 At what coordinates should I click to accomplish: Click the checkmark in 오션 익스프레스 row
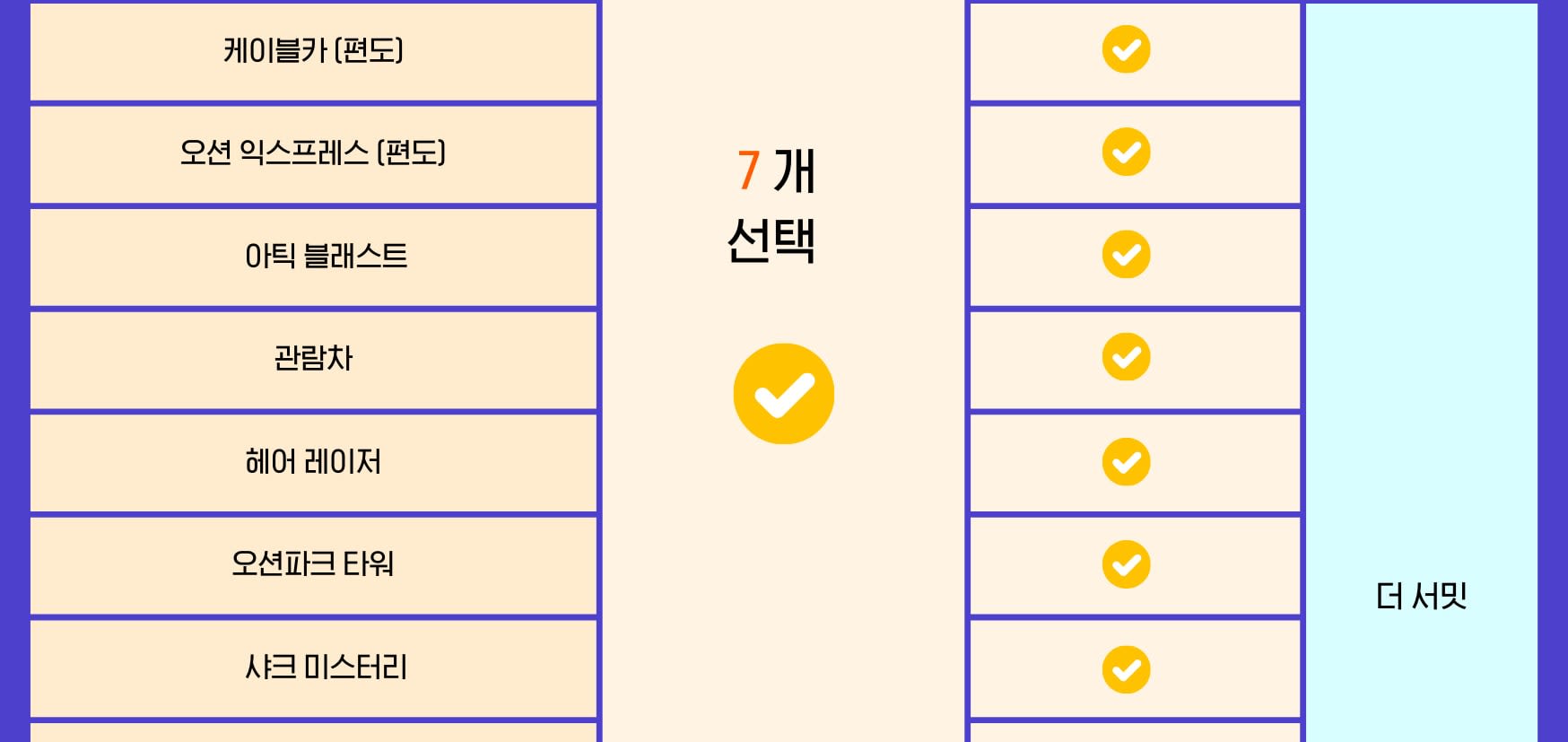(1126, 152)
